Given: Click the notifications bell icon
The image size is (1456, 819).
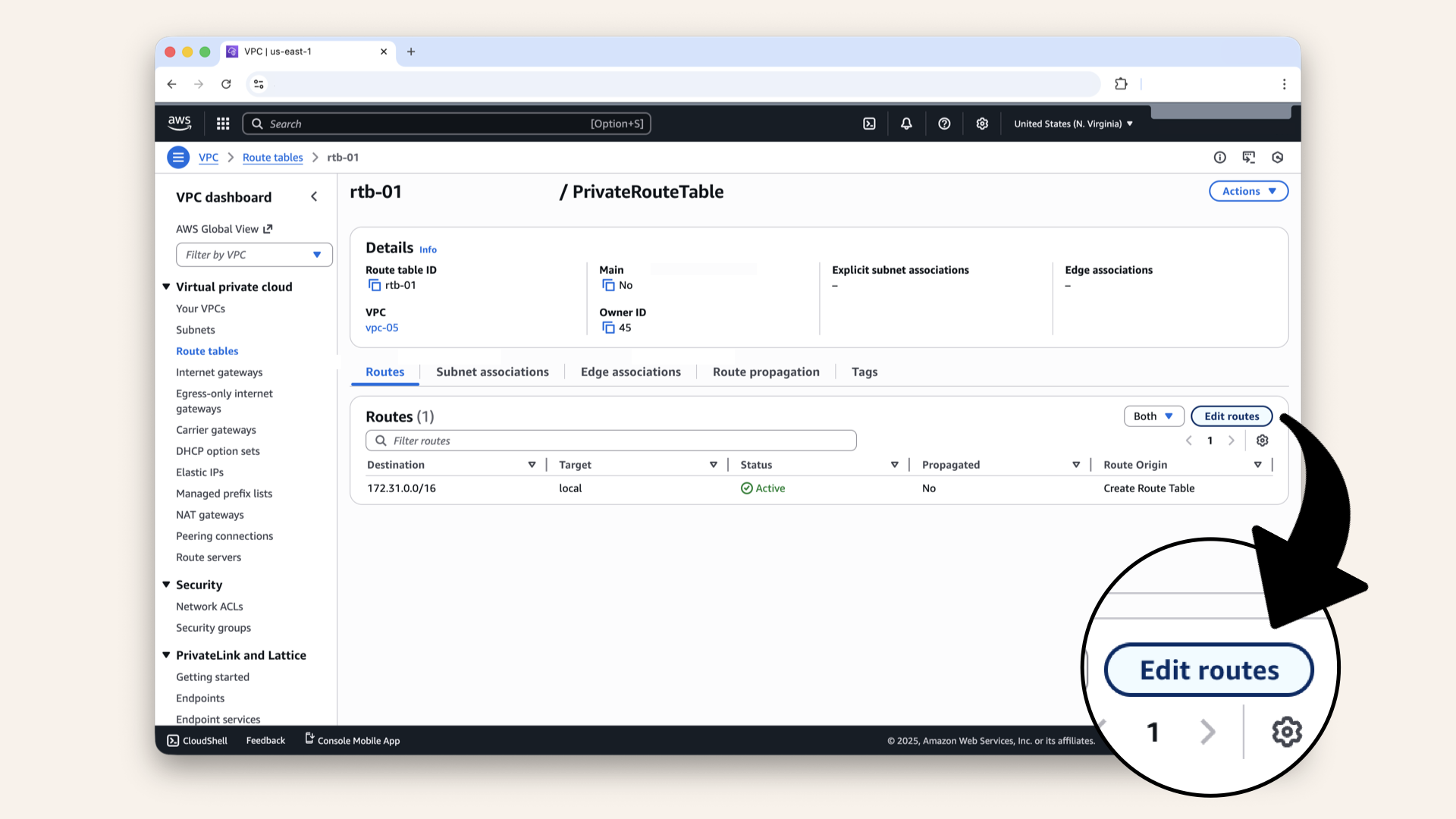Looking at the screenshot, I should tap(906, 123).
